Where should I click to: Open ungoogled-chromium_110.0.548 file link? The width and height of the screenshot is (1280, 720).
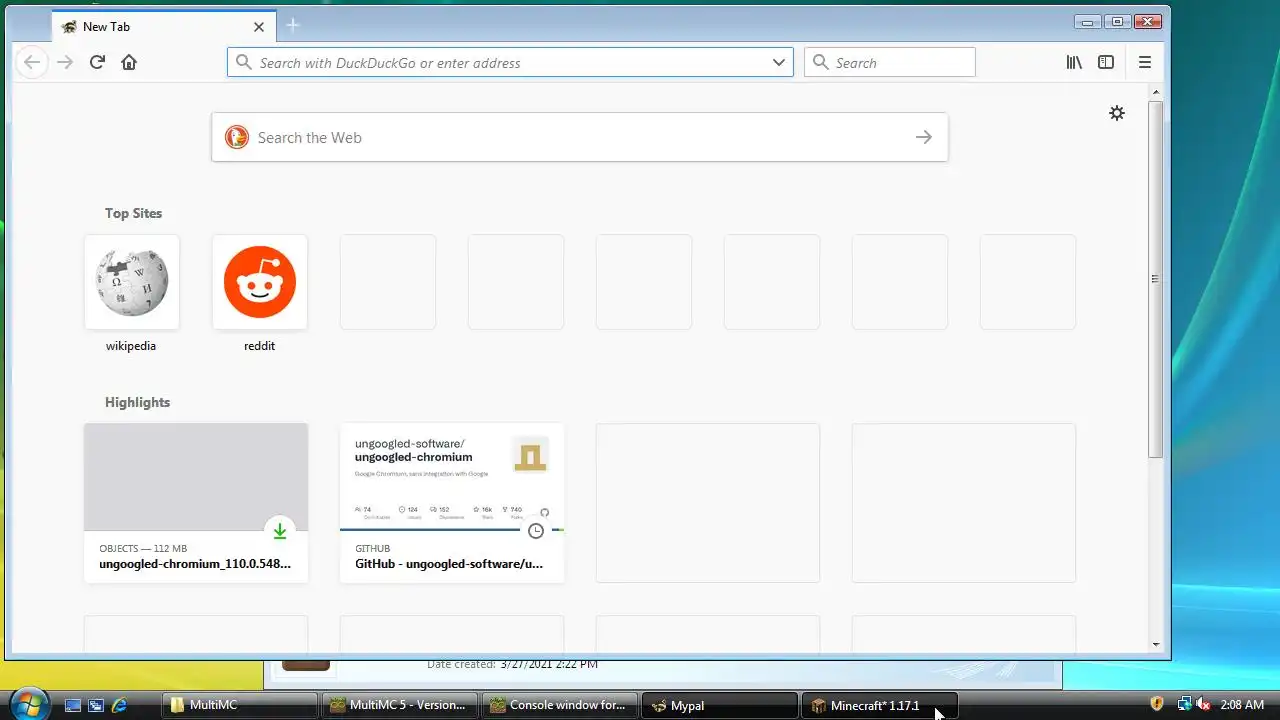tap(195, 564)
